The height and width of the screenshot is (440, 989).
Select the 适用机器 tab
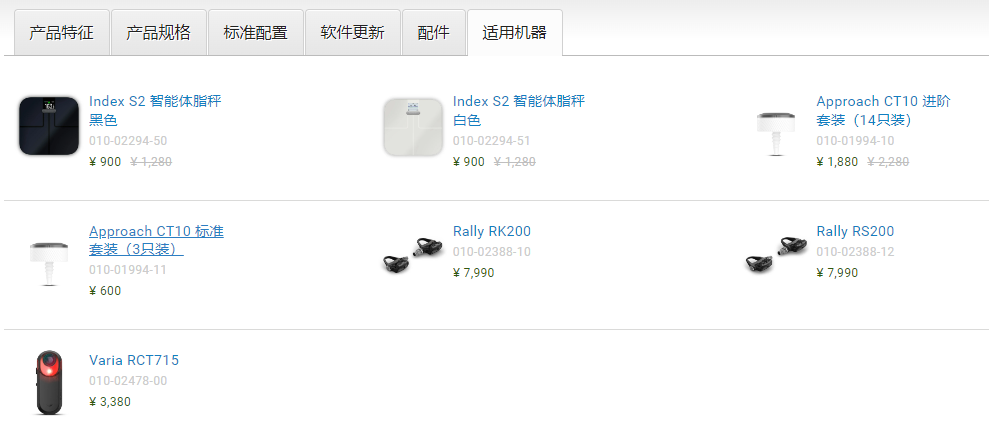(515, 33)
